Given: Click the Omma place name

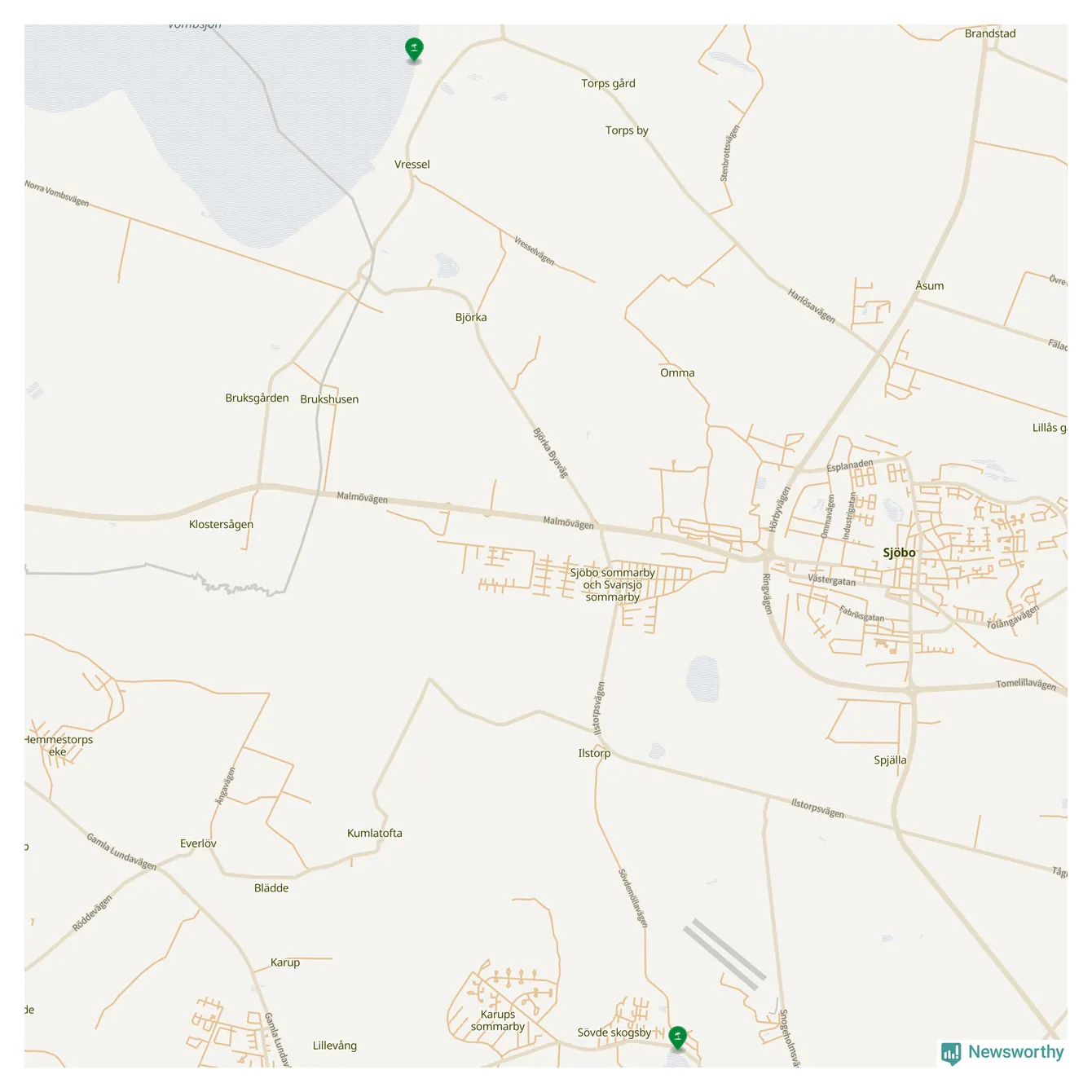Looking at the screenshot, I should click(x=677, y=373).
